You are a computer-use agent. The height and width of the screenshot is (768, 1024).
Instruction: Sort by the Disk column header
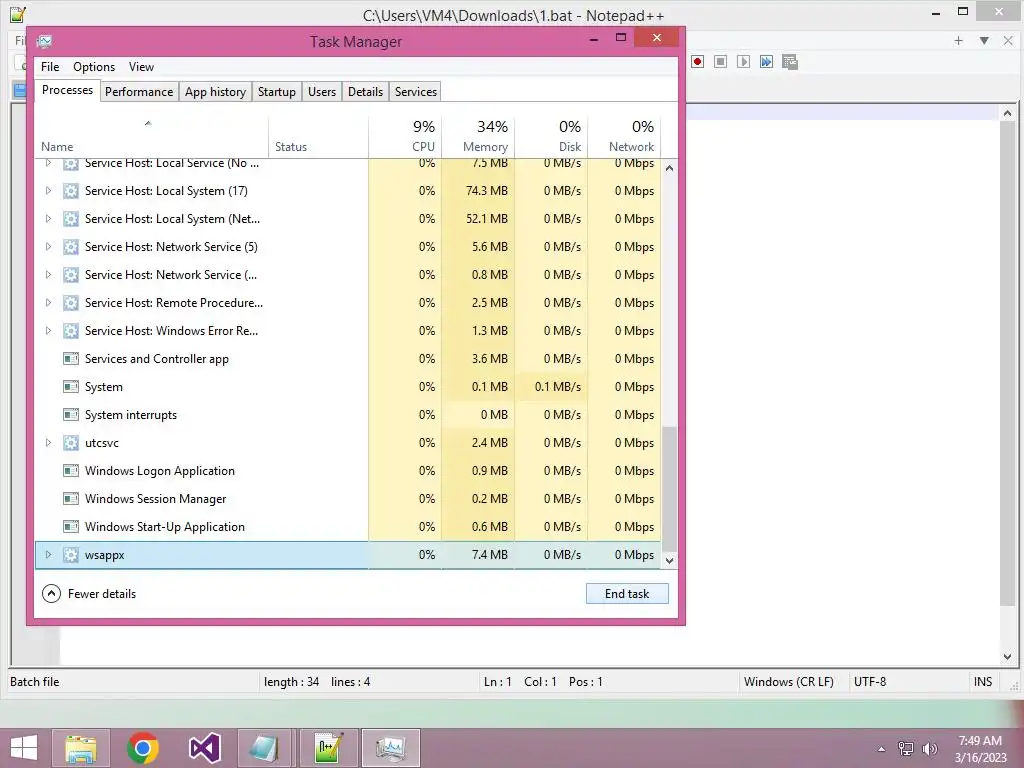(551, 136)
